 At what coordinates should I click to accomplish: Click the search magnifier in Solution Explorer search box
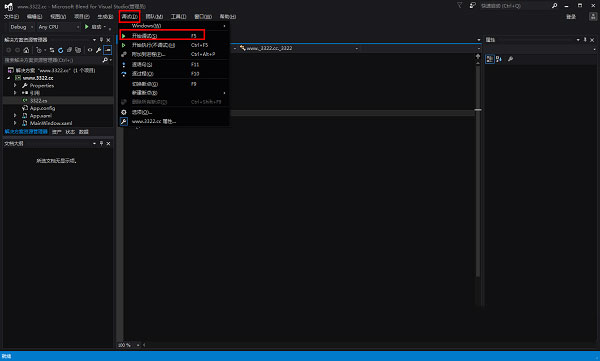(105, 60)
